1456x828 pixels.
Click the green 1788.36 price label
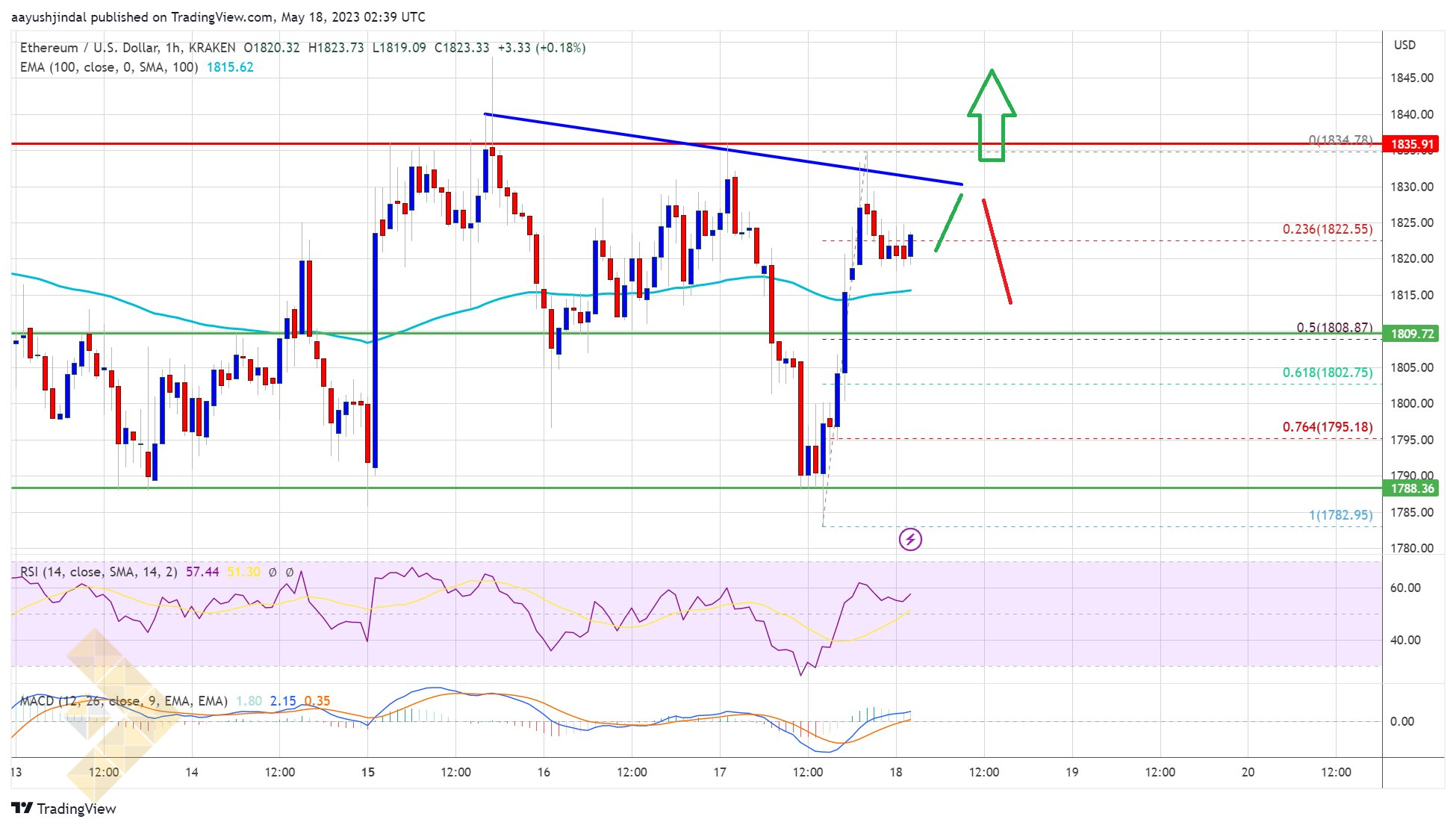[x=1412, y=488]
